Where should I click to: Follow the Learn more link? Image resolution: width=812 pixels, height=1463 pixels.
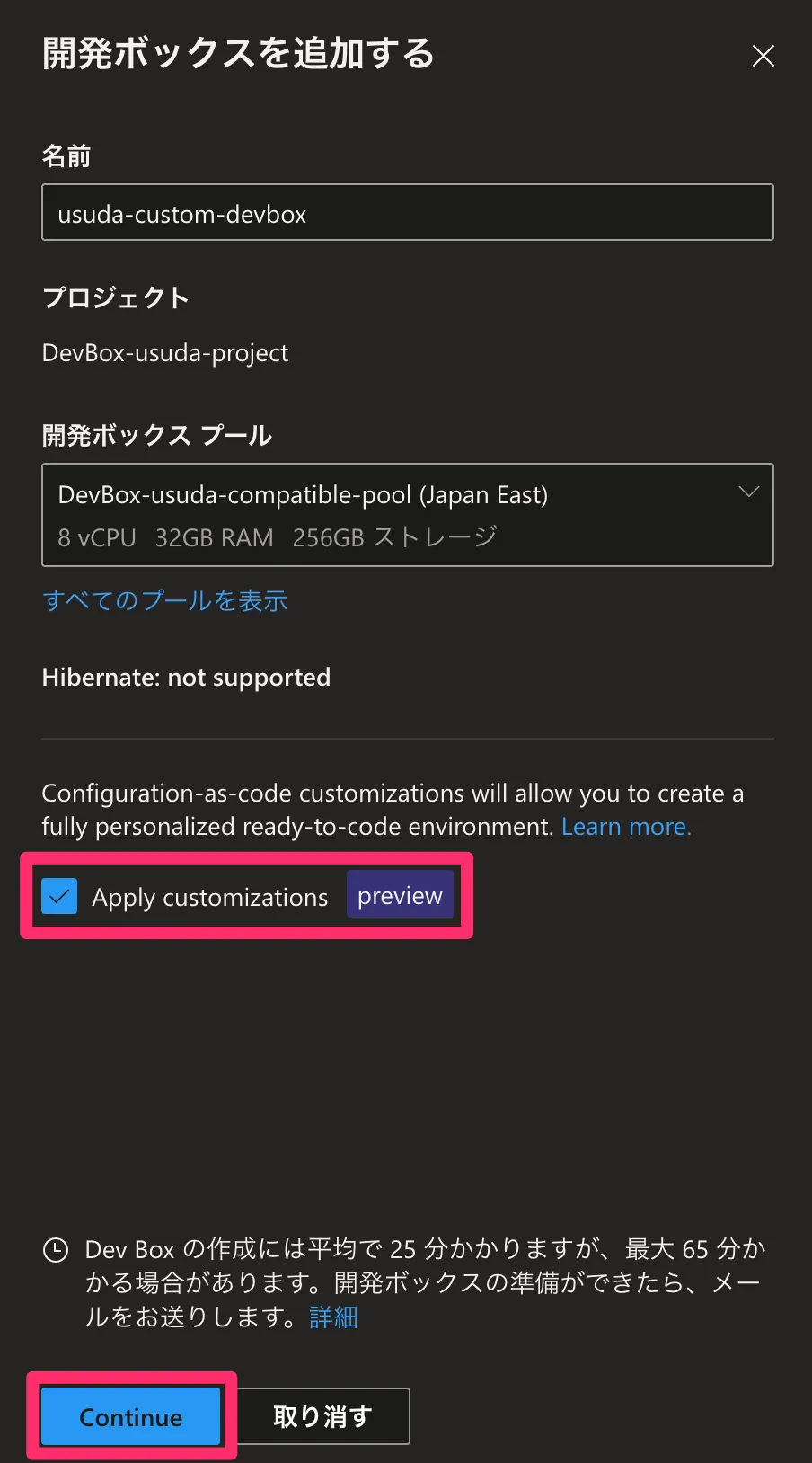click(x=625, y=826)
